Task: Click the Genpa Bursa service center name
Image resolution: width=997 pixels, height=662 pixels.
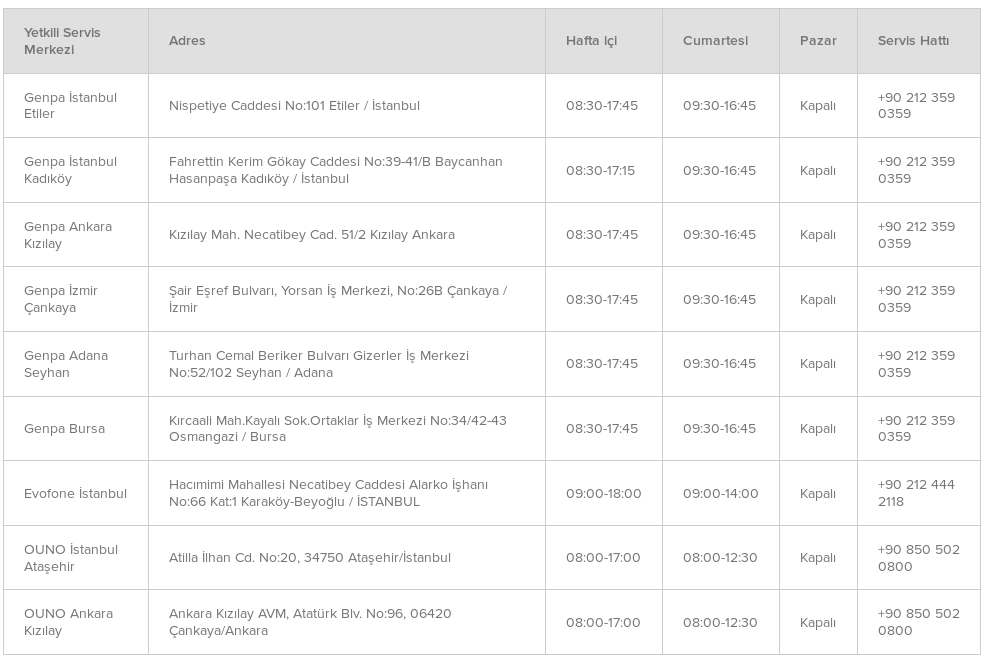Action: [x=64, y=429]
